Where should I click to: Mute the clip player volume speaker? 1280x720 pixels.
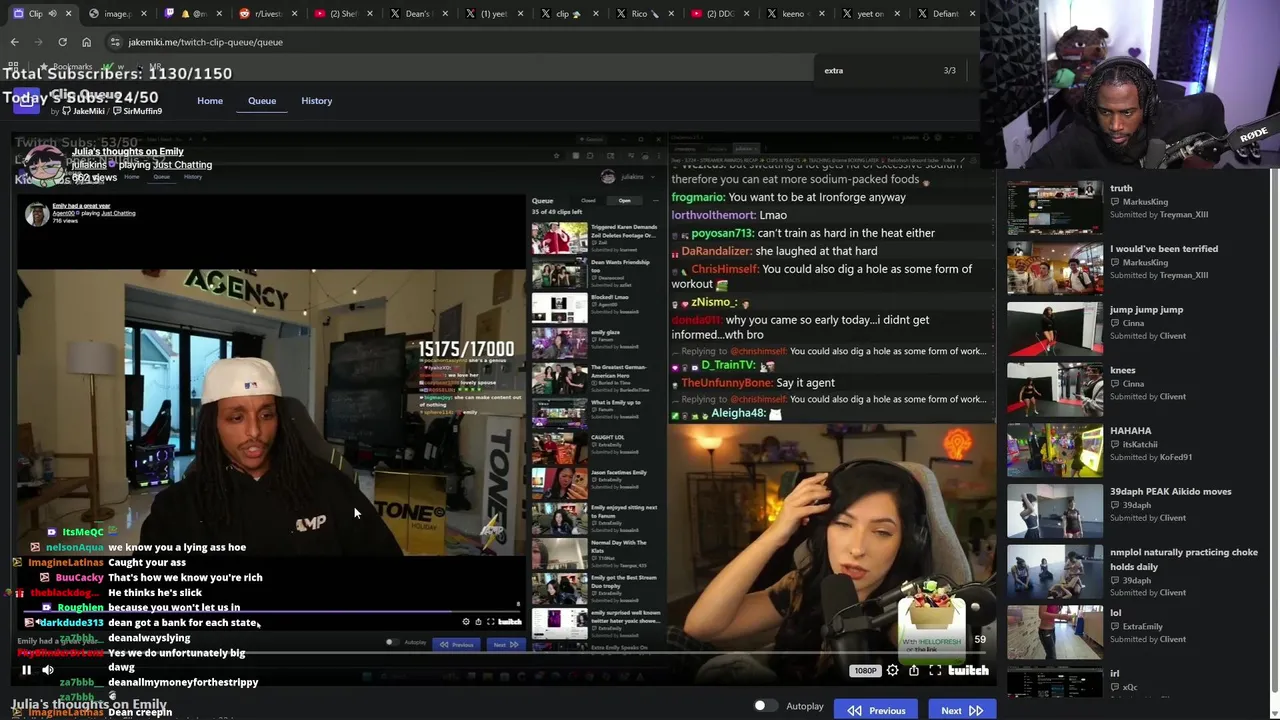click(x=47, y=670)
